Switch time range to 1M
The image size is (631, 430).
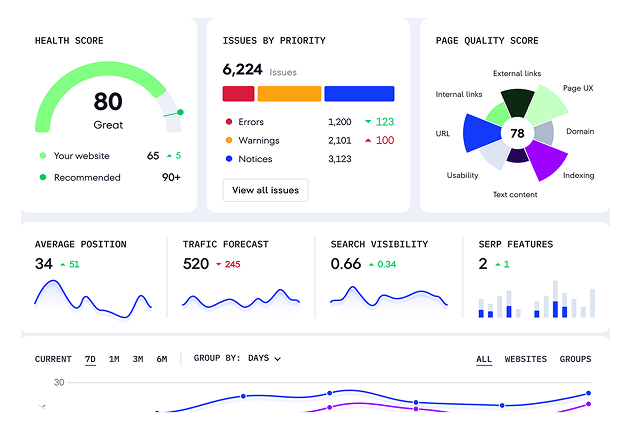(x=114, y=359)
